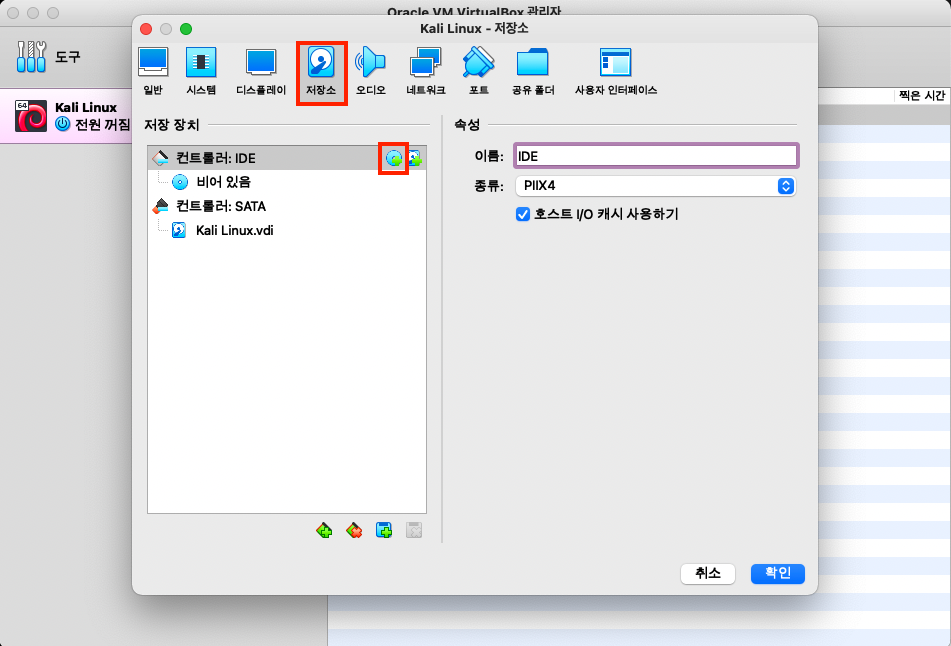Click the add optical drive icon on IDE controller

394,158
